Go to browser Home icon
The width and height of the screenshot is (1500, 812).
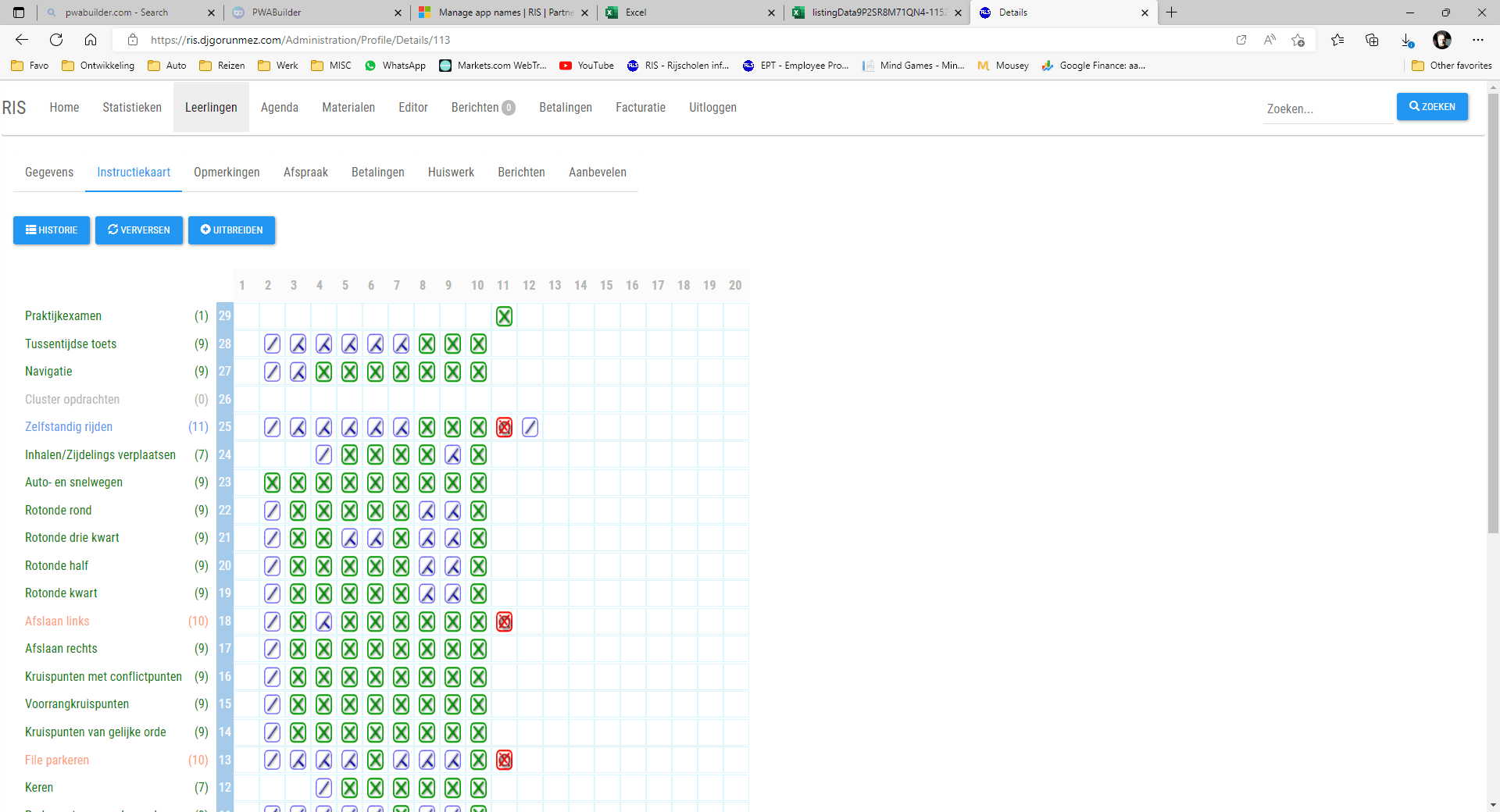[91, 40]
